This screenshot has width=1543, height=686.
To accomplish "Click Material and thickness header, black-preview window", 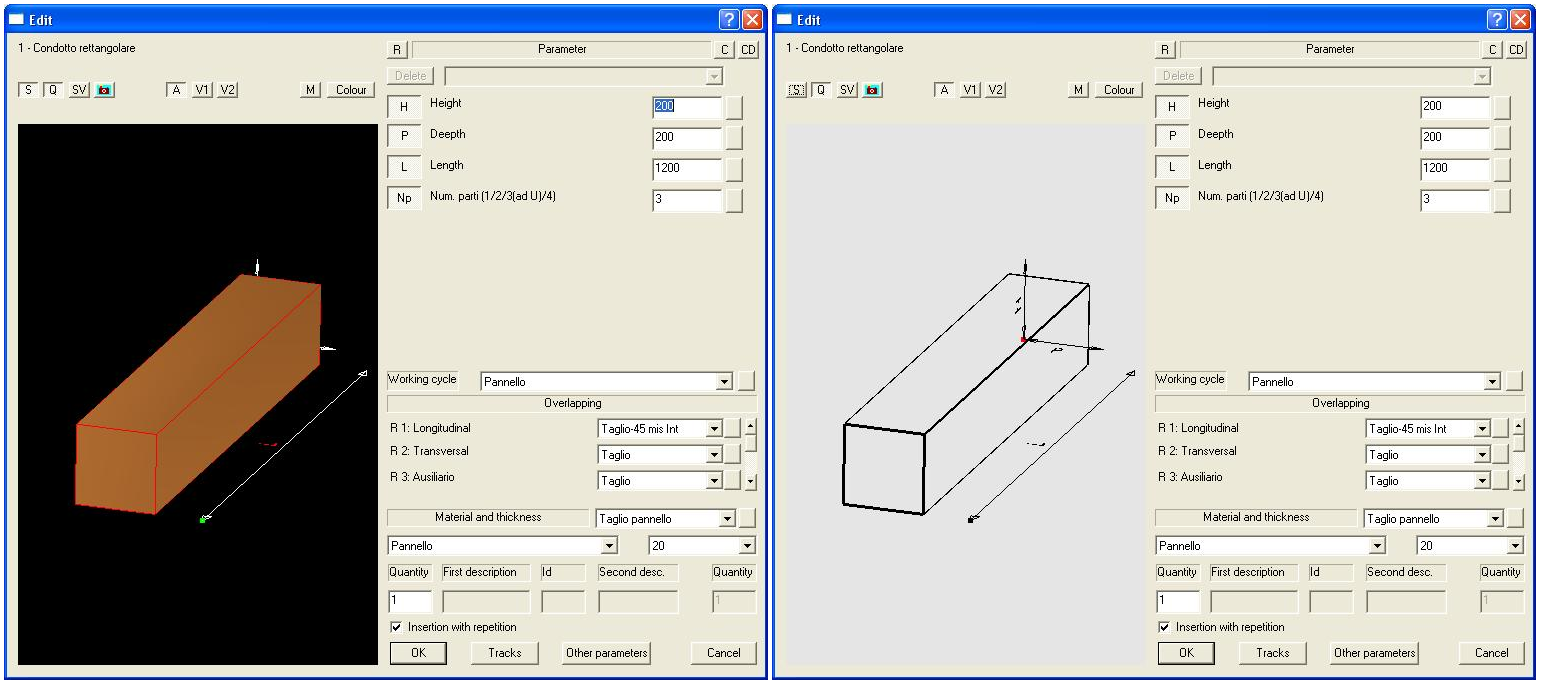I will (x=488, y=517).
